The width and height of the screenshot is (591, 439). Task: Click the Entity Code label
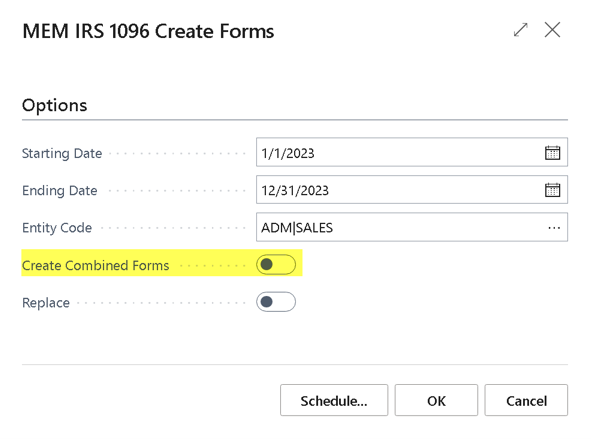(x=57, y=228)
